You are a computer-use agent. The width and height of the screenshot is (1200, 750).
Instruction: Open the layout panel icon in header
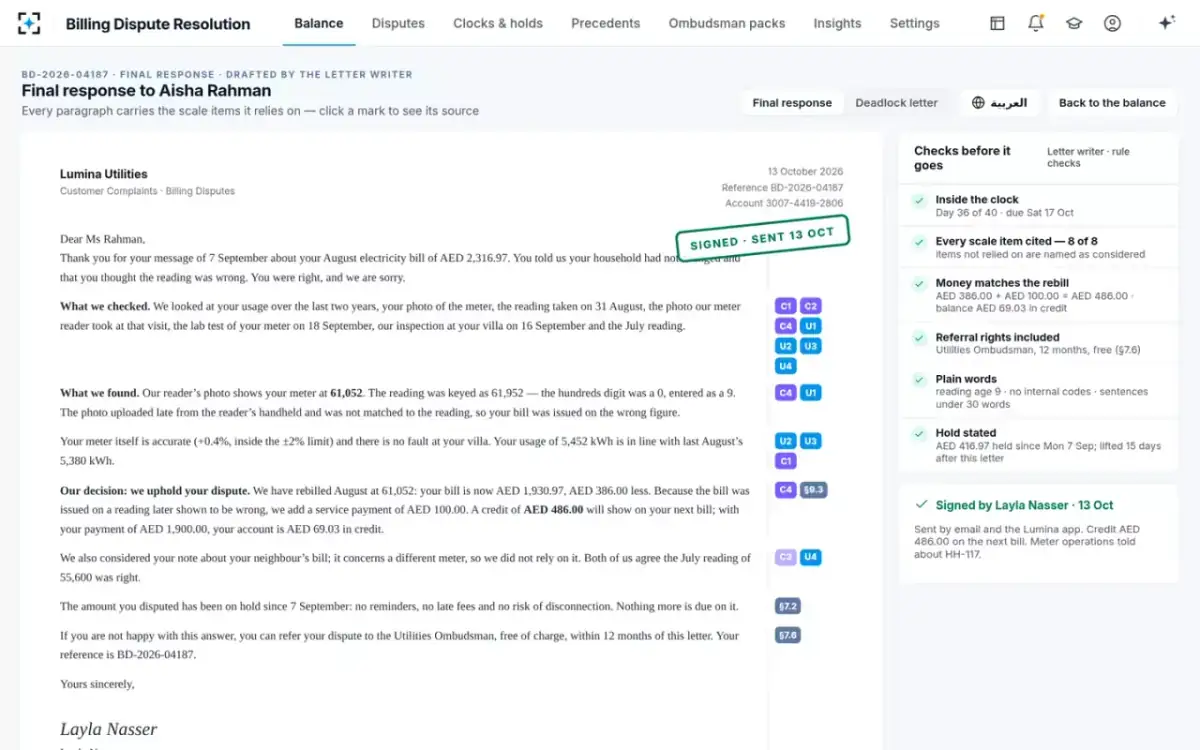997,23
